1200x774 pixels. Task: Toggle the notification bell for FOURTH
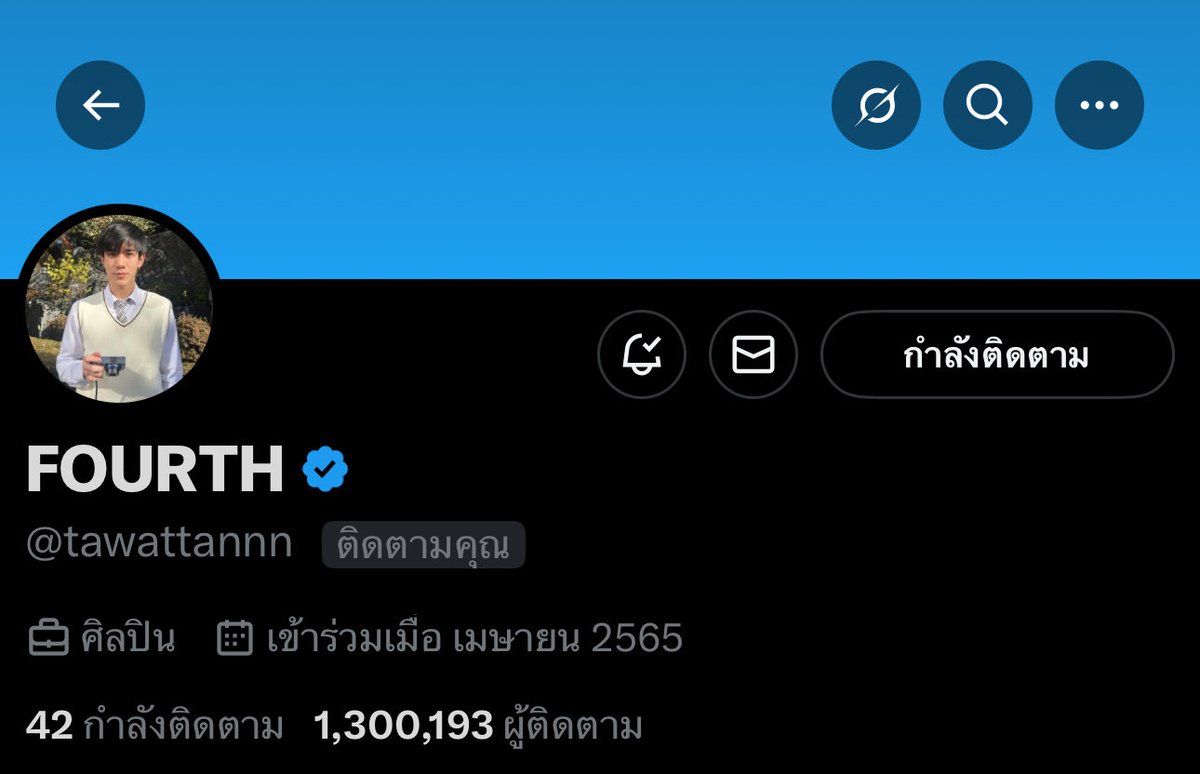642,355
